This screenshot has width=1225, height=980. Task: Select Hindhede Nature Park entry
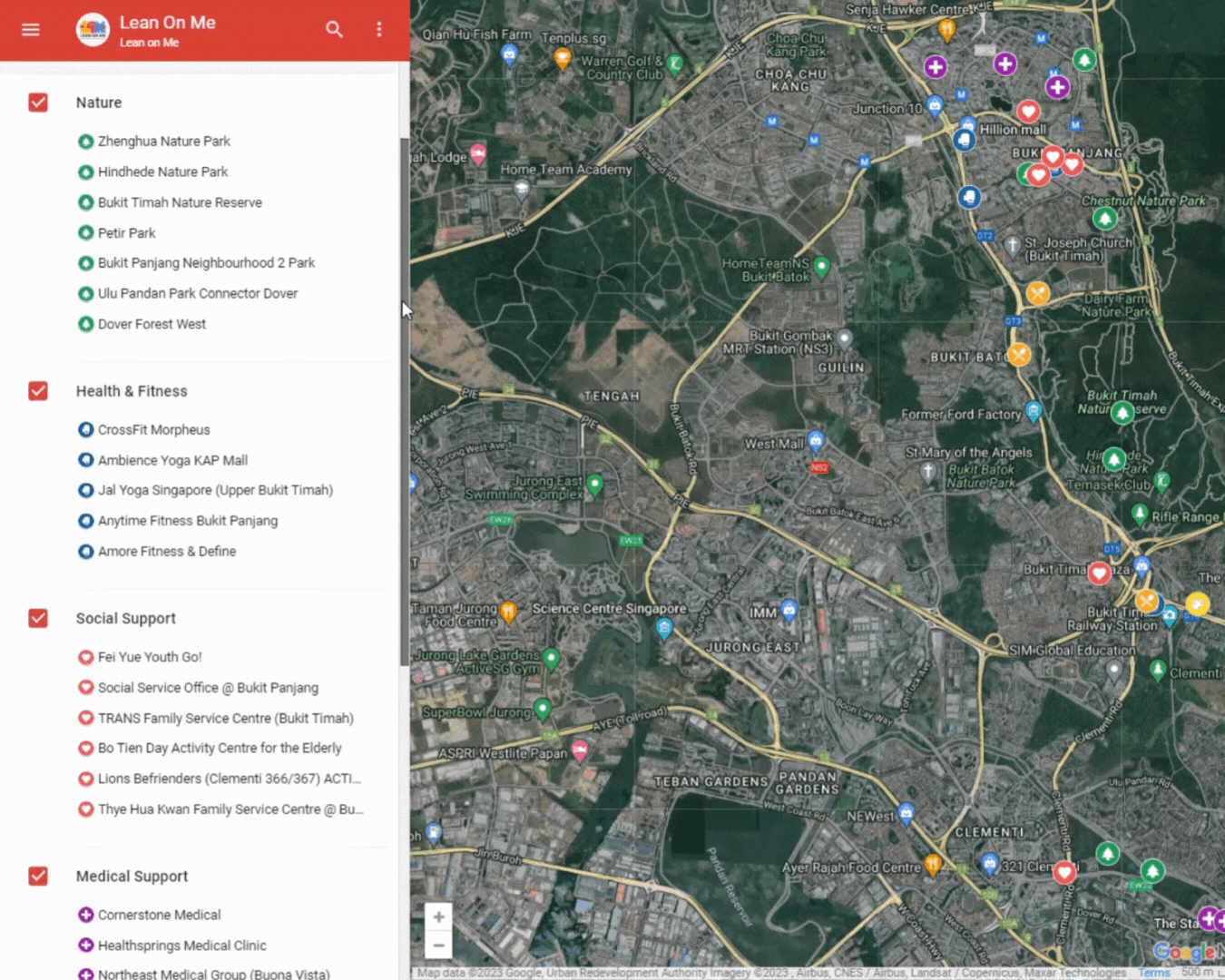pyautogui.click(x=162, y=171)
